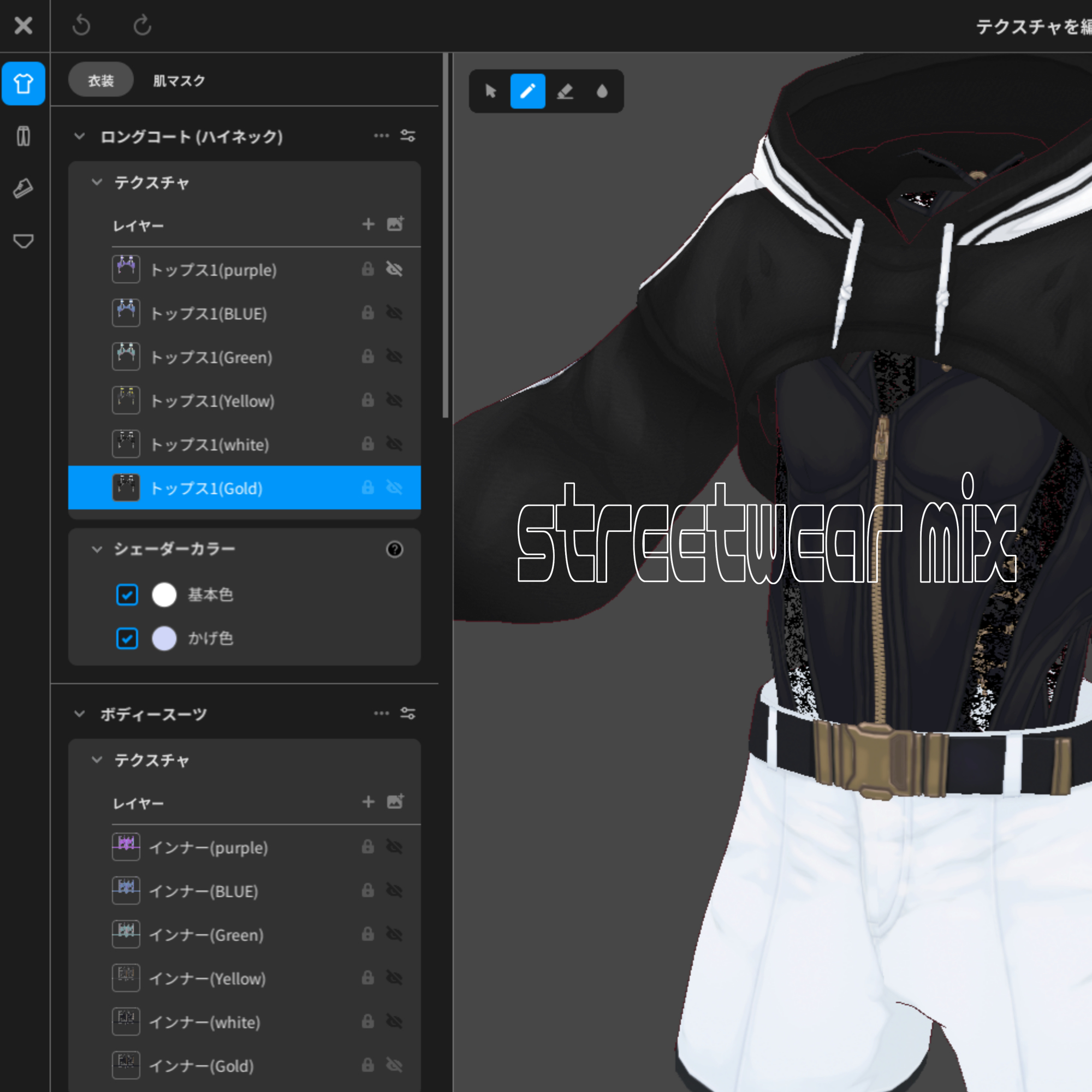Click the redo arrow icon
This screenshot has height=1092, width=1092.
pos(143,26)
